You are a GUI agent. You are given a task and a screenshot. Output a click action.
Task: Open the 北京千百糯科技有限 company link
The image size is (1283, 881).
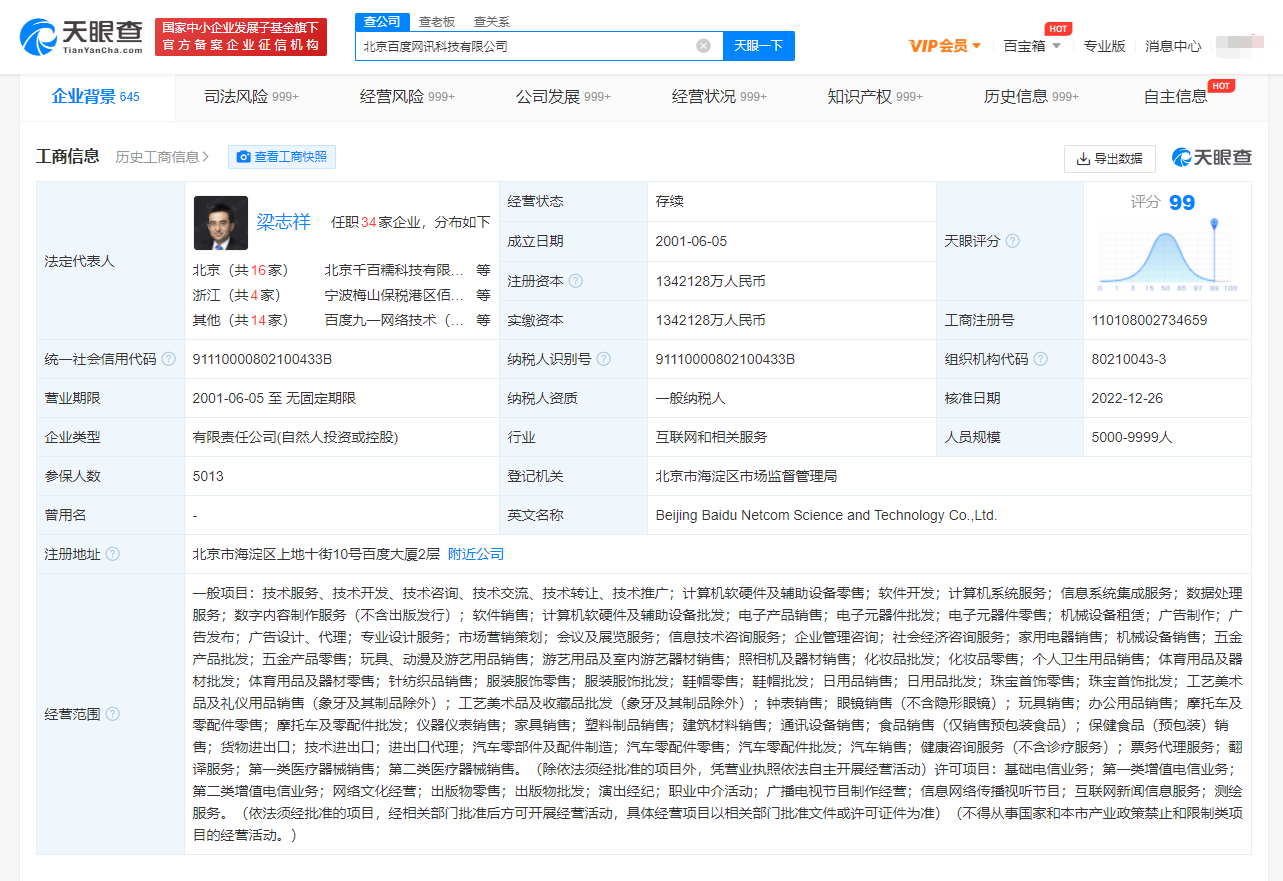(x=394, y=270)
